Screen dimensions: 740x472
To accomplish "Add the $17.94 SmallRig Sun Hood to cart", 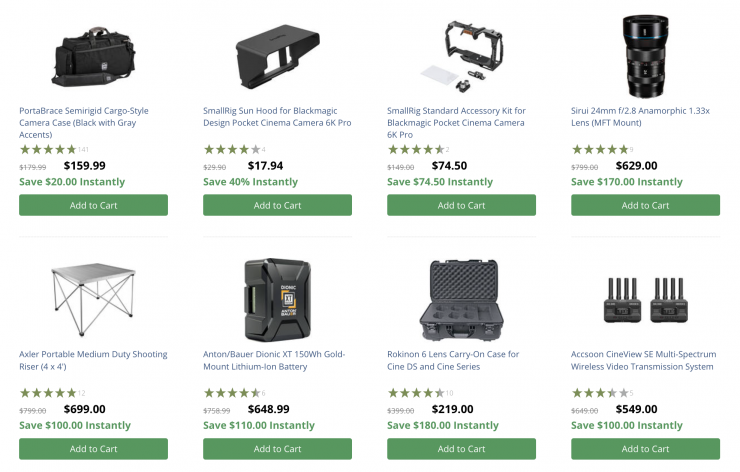I will point(278,205).
